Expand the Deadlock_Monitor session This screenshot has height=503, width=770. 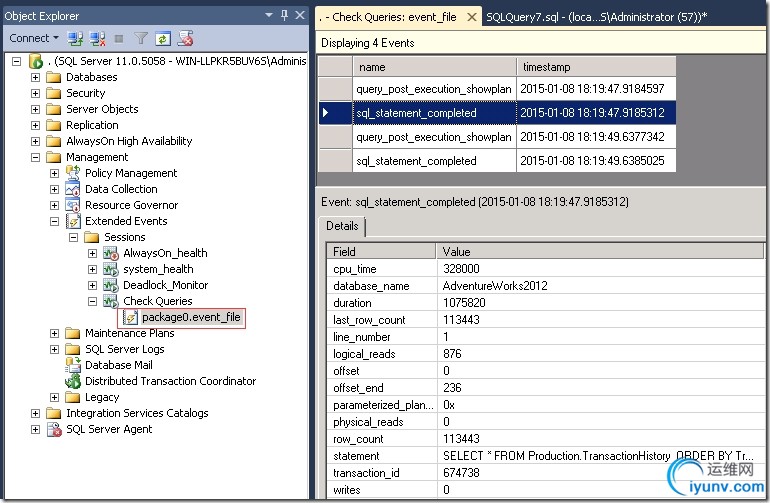click(92, 285)
